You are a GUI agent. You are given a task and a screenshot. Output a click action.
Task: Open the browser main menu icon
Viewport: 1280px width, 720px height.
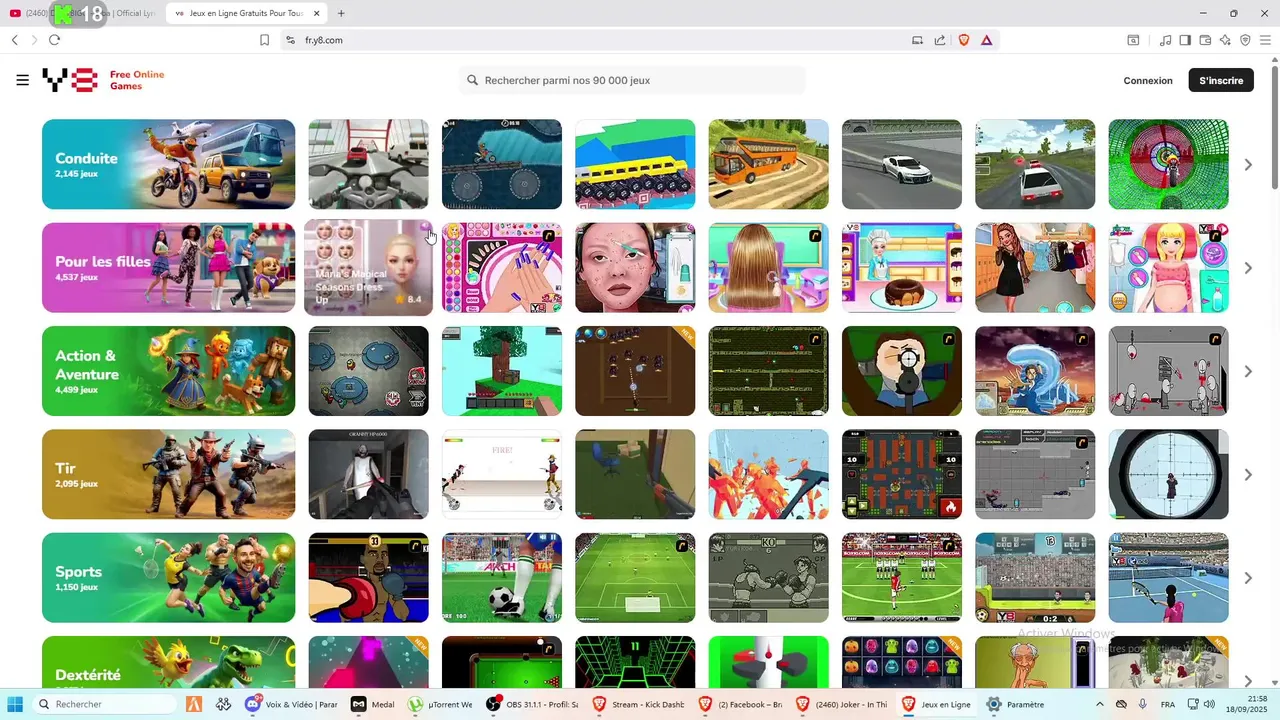coord(1266,40)
